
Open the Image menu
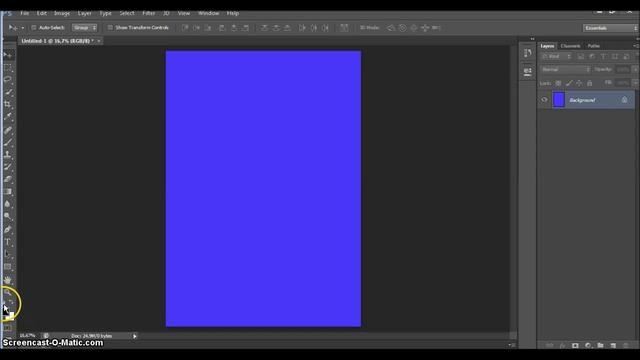(62, 13)
